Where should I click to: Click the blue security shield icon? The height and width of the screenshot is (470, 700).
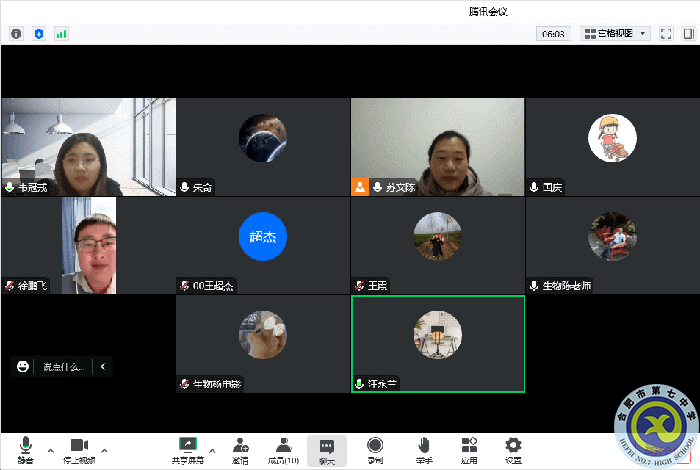point(39,33)
